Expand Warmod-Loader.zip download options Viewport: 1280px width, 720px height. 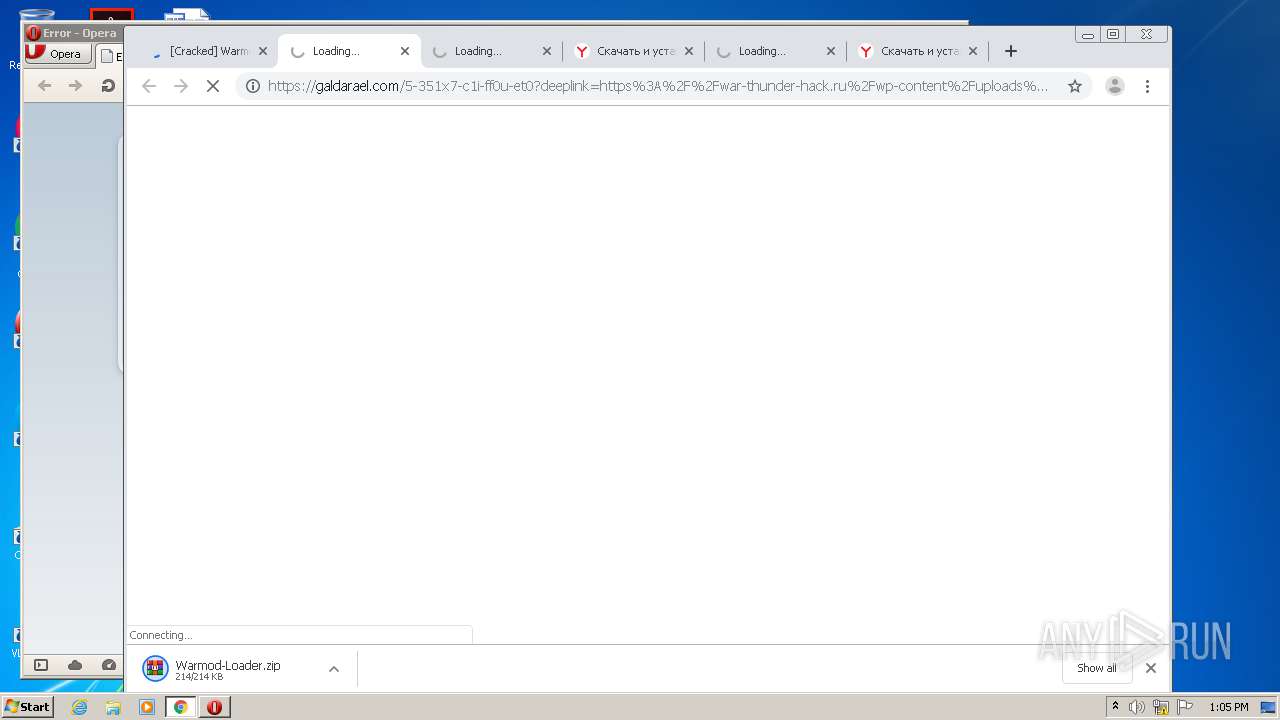(x=334, y=669)
